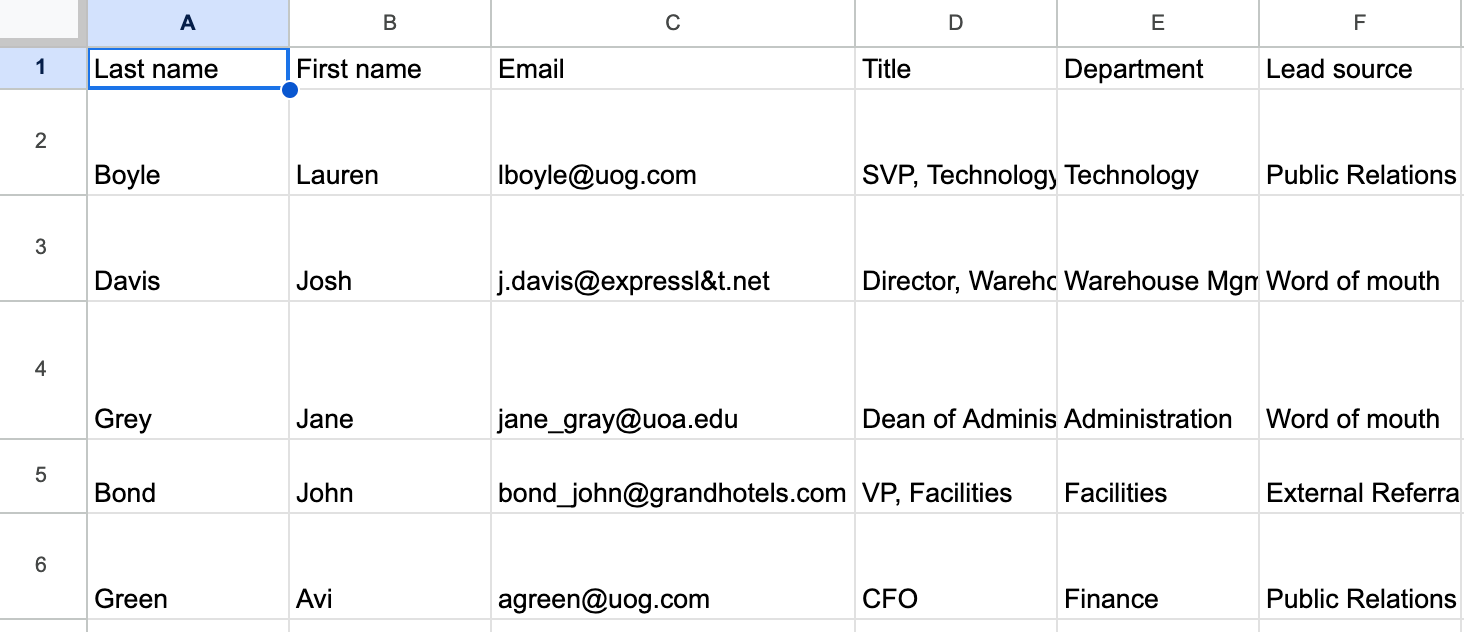Select column A header
This screenshot has width=1464, height=632.
[x=188, y=23]
